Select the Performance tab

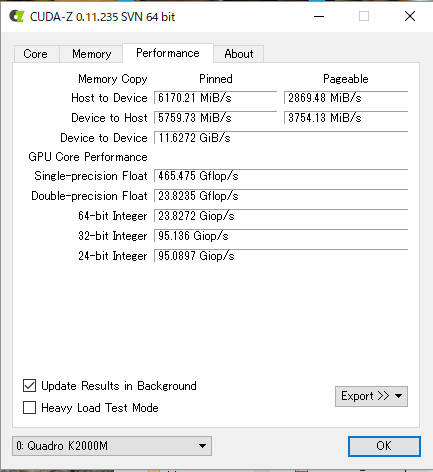click(x=168, y=53)
